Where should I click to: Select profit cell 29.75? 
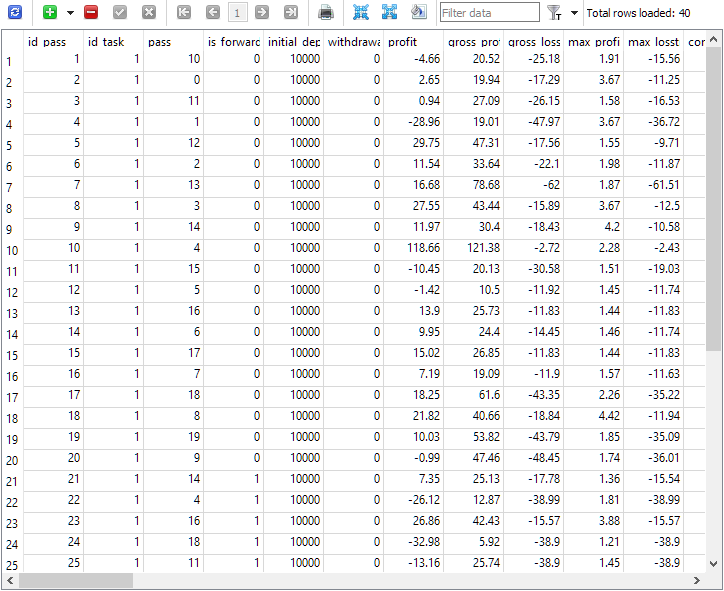coord(413,143)
